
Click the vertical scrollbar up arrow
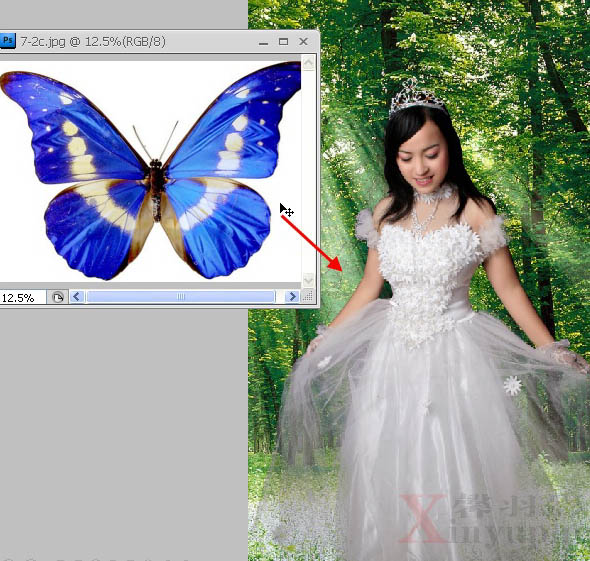click(309, 63)
